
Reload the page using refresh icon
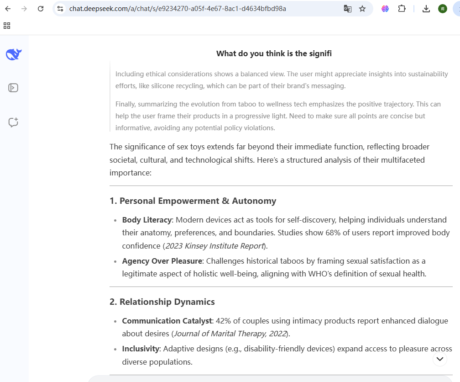[x=40, y=9]
